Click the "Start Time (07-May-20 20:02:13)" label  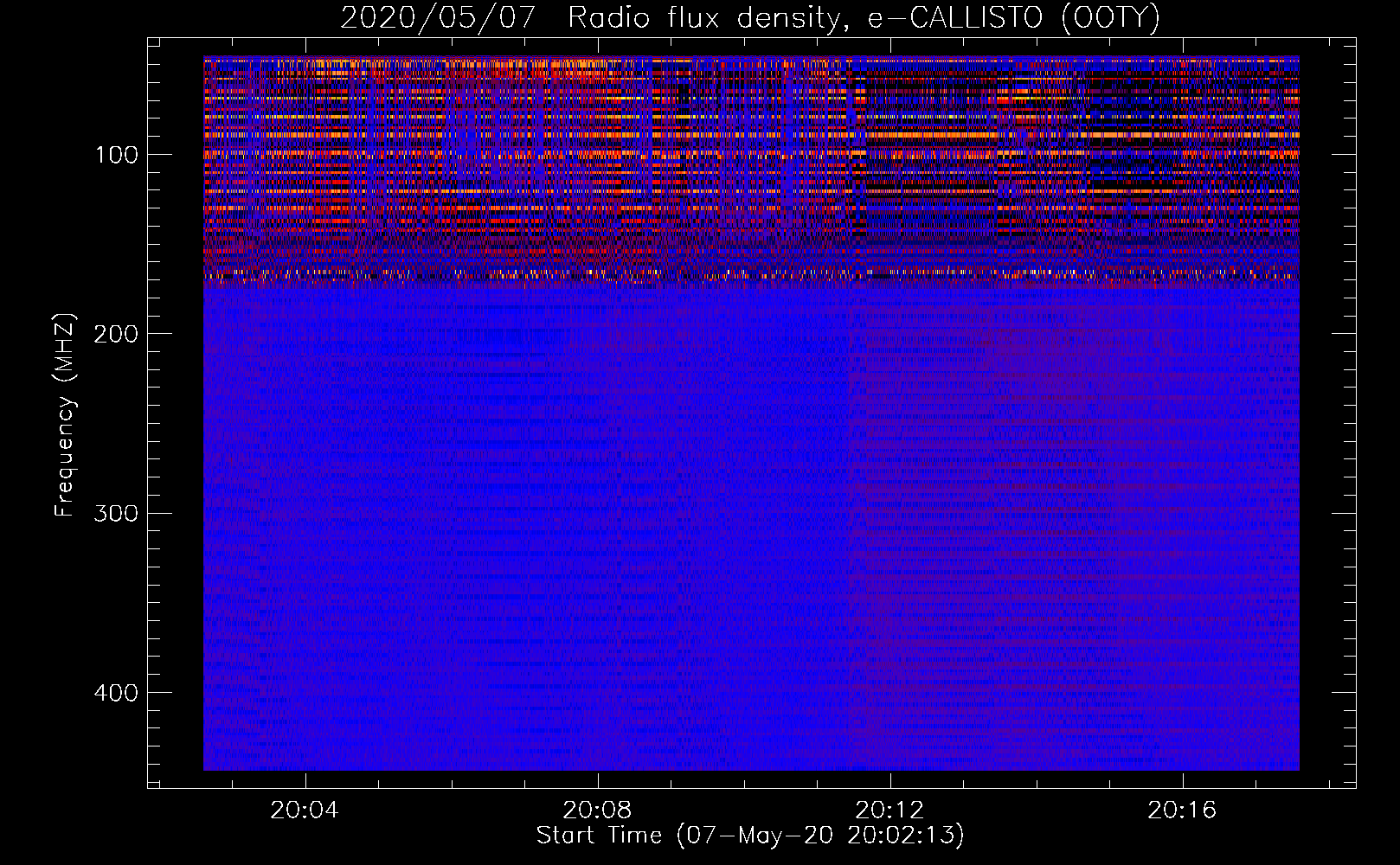click(x=750, y=836)
